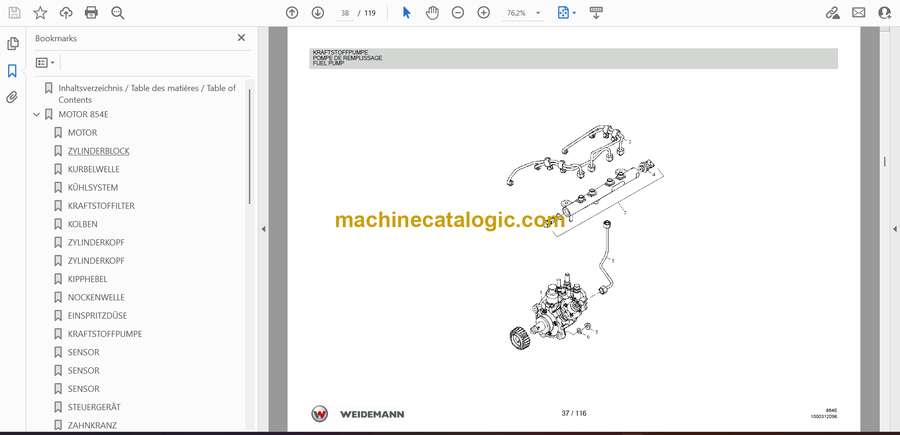Viewport: 900px width, 435px height.
Task: Open the NOCKENWELLE bookmark
Action: (x=96, y=297)
